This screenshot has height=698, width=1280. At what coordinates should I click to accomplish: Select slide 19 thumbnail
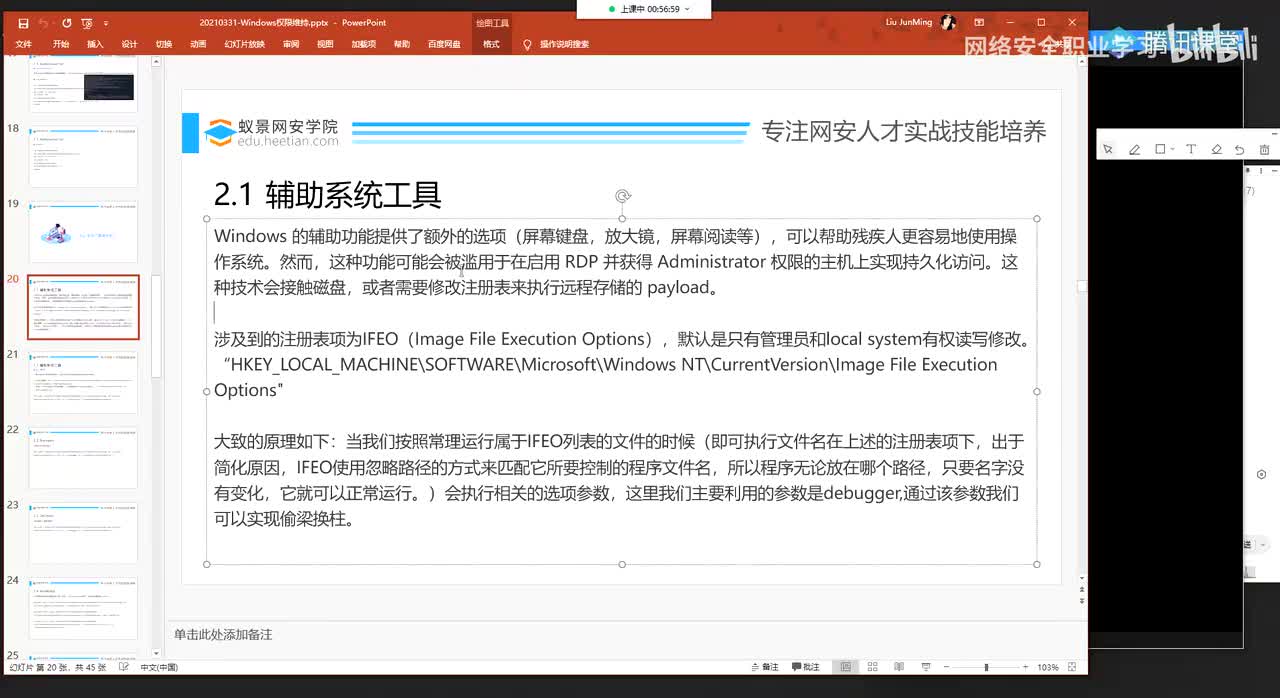pos(84,232)
